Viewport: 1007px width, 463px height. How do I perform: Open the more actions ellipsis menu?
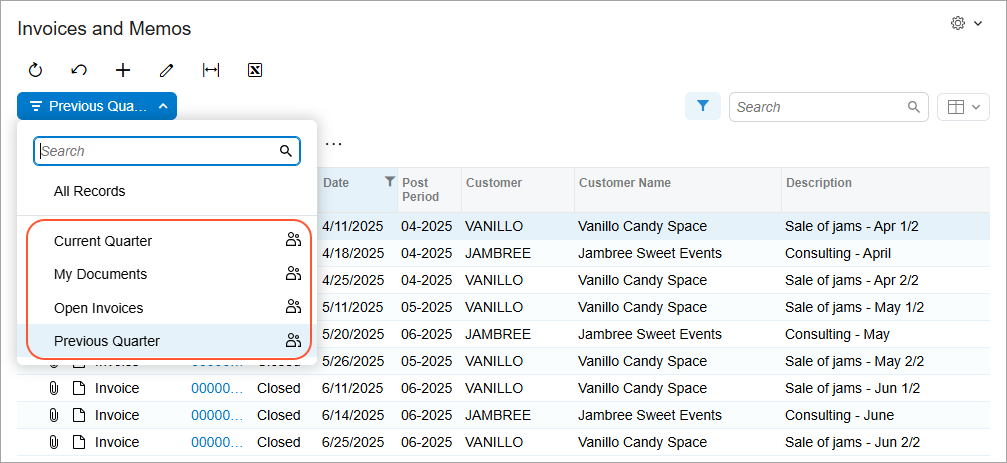click(x=334, y=144)
